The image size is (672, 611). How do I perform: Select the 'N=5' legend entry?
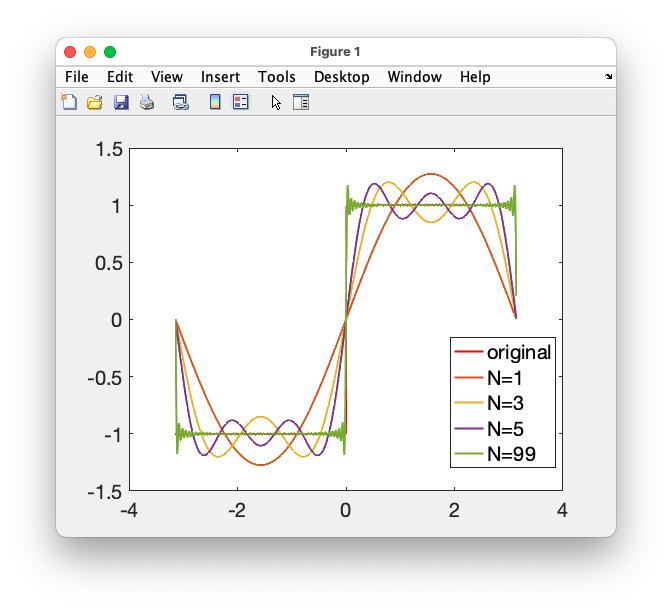coord(489,429)
